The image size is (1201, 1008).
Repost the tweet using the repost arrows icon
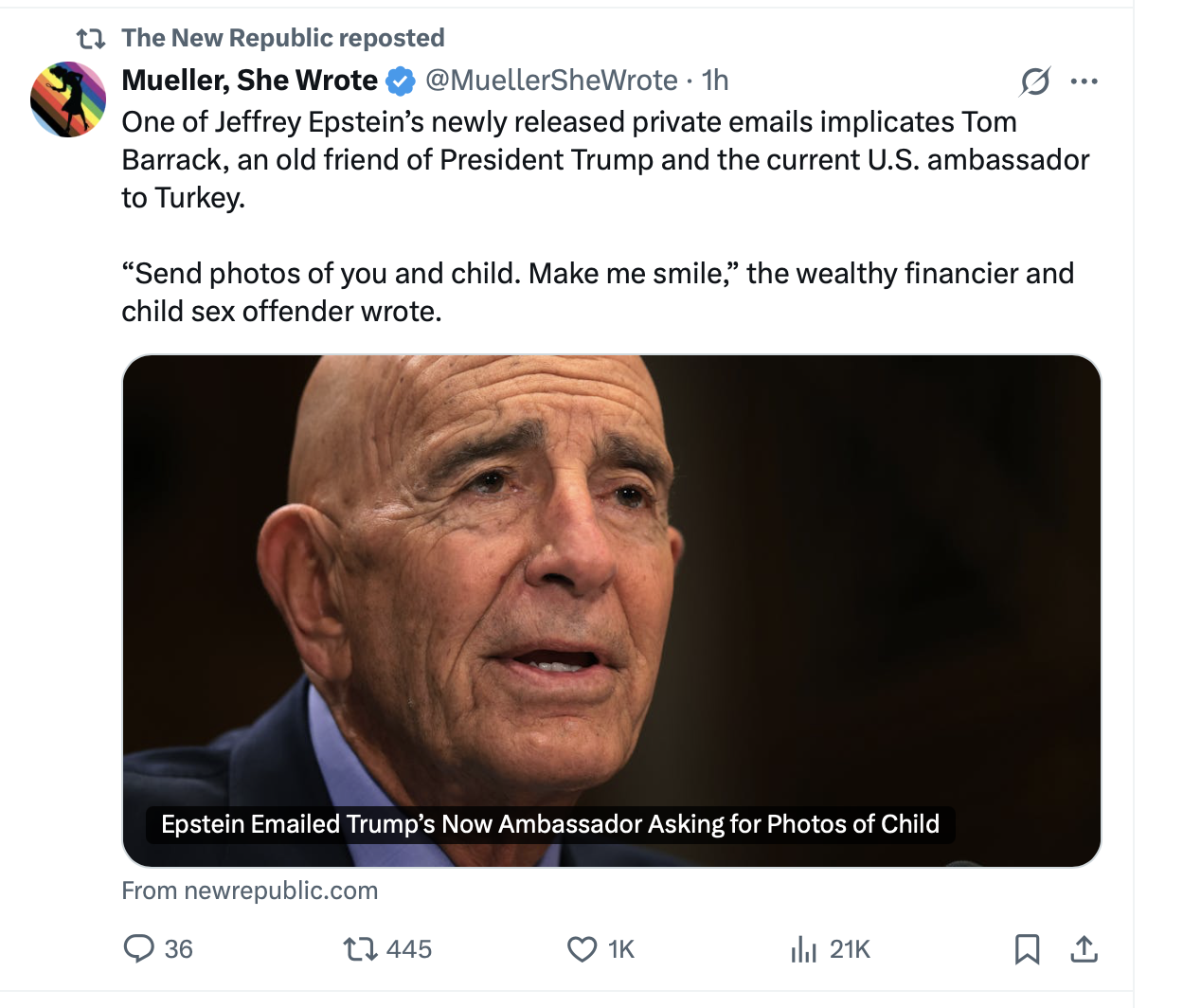click(359, 948)
